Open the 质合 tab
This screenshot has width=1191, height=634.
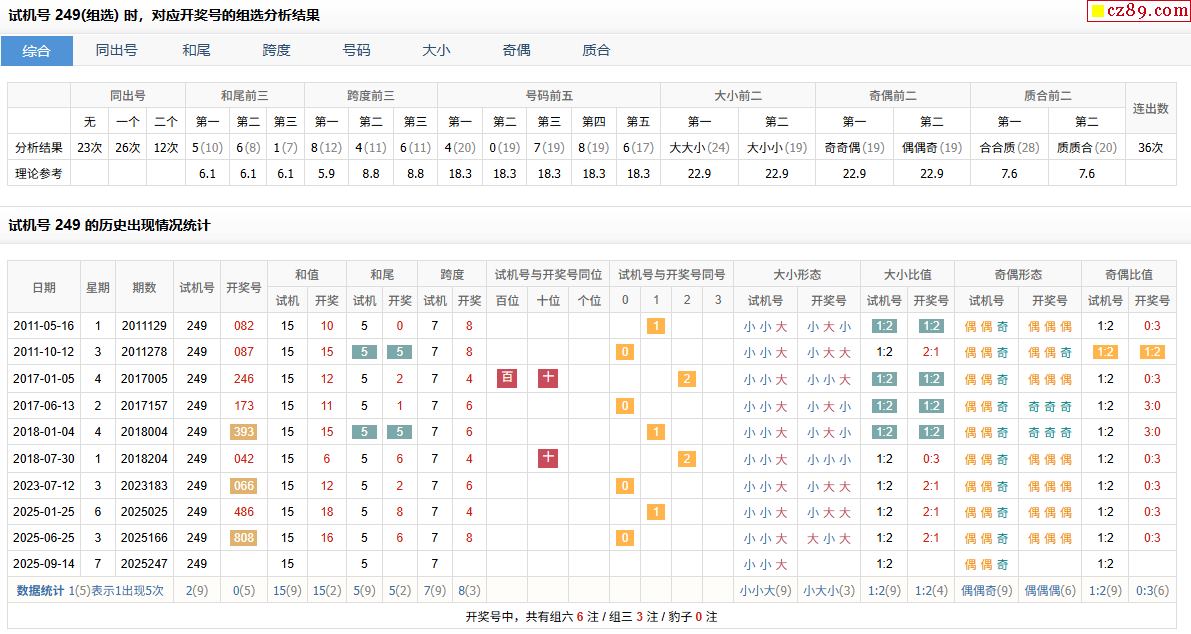(x=596, y=51)
